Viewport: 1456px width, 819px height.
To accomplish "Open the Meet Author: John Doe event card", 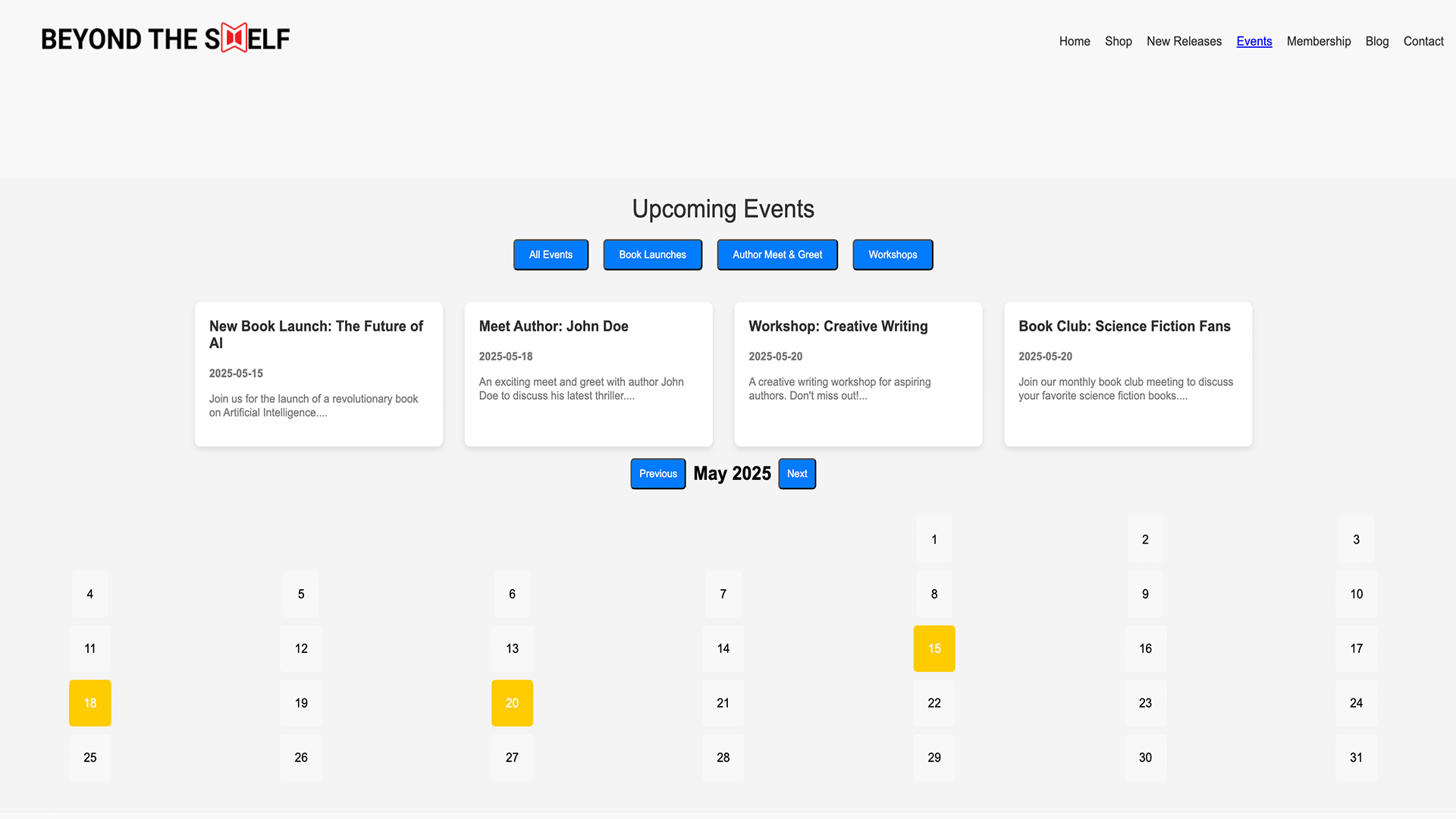I will pos(588,374).
